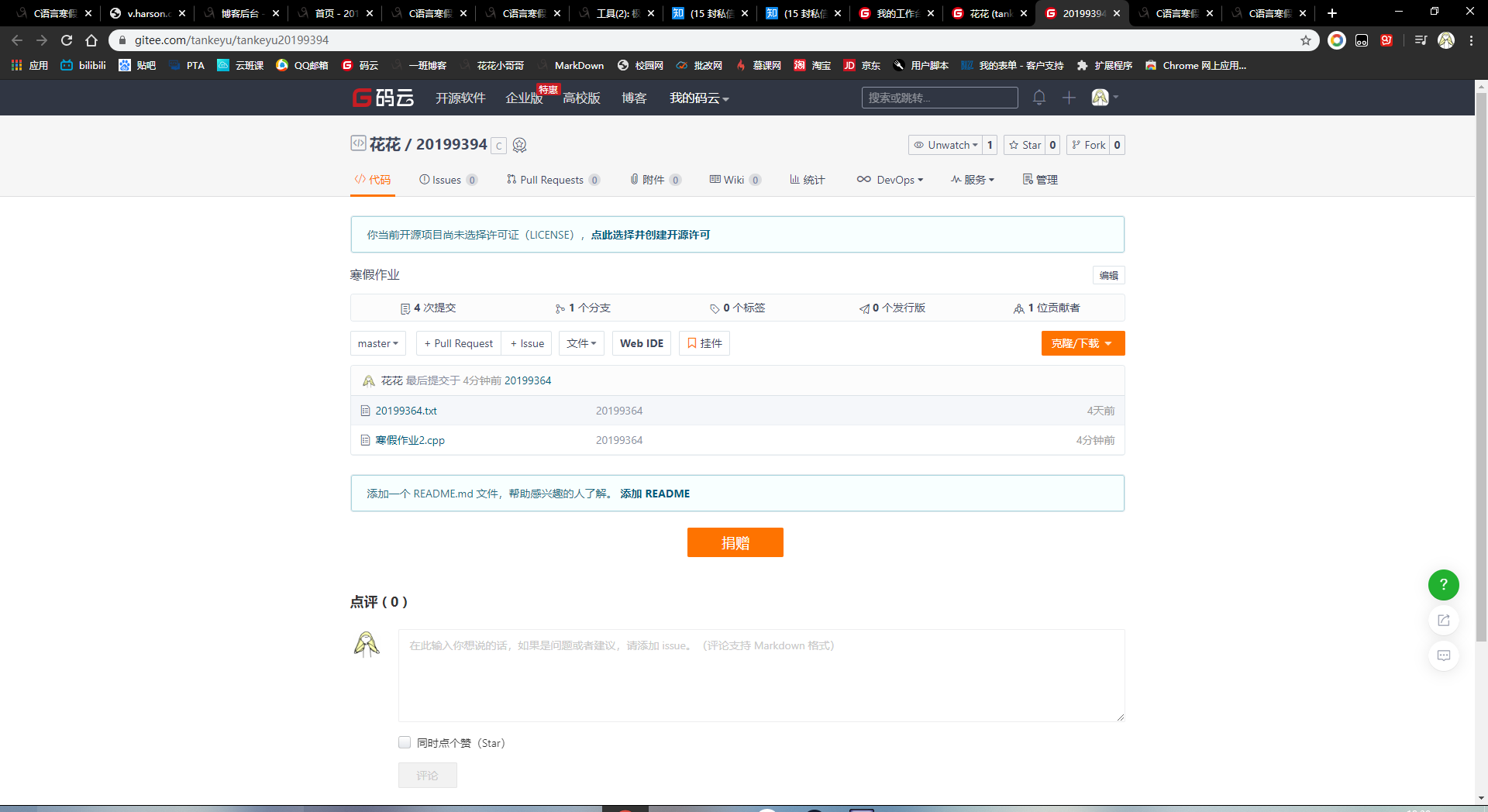
Task: Reload the page
Action: [x=67, y=40]
